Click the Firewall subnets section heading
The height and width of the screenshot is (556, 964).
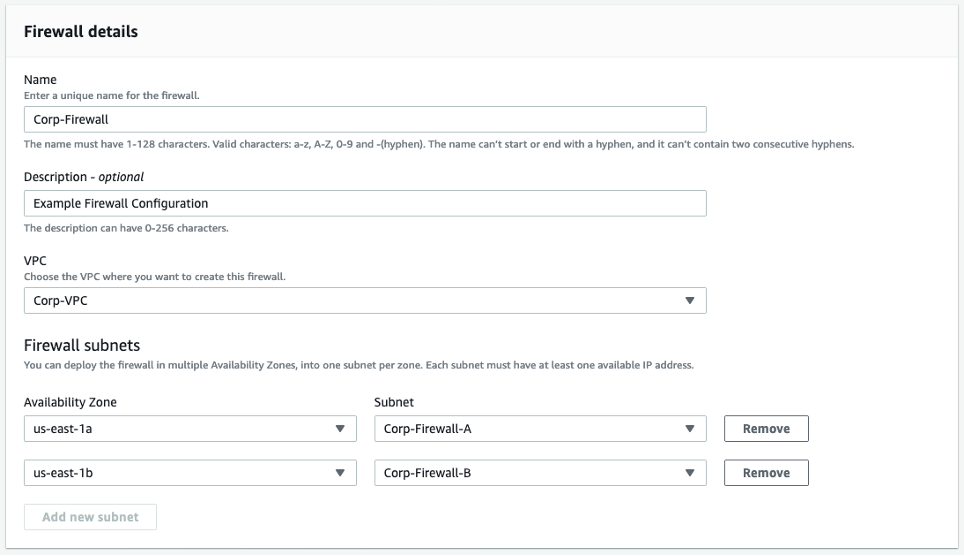click(x=82, y=346)
